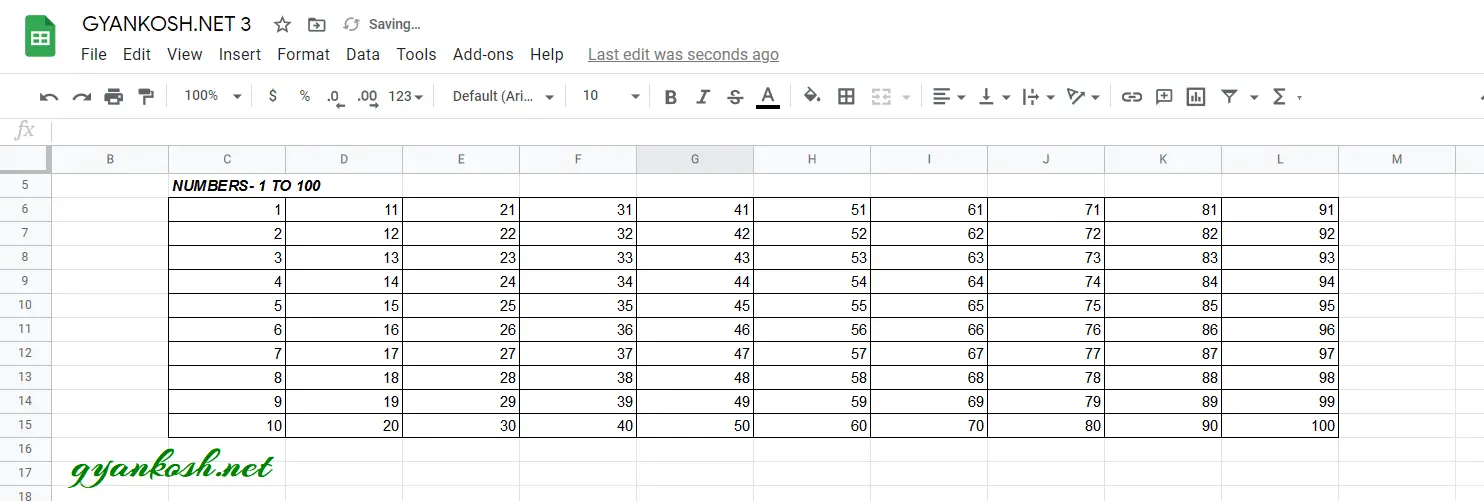Click the Undo arrow icon
1484x501 pixels.
click(x=49, y=97)
